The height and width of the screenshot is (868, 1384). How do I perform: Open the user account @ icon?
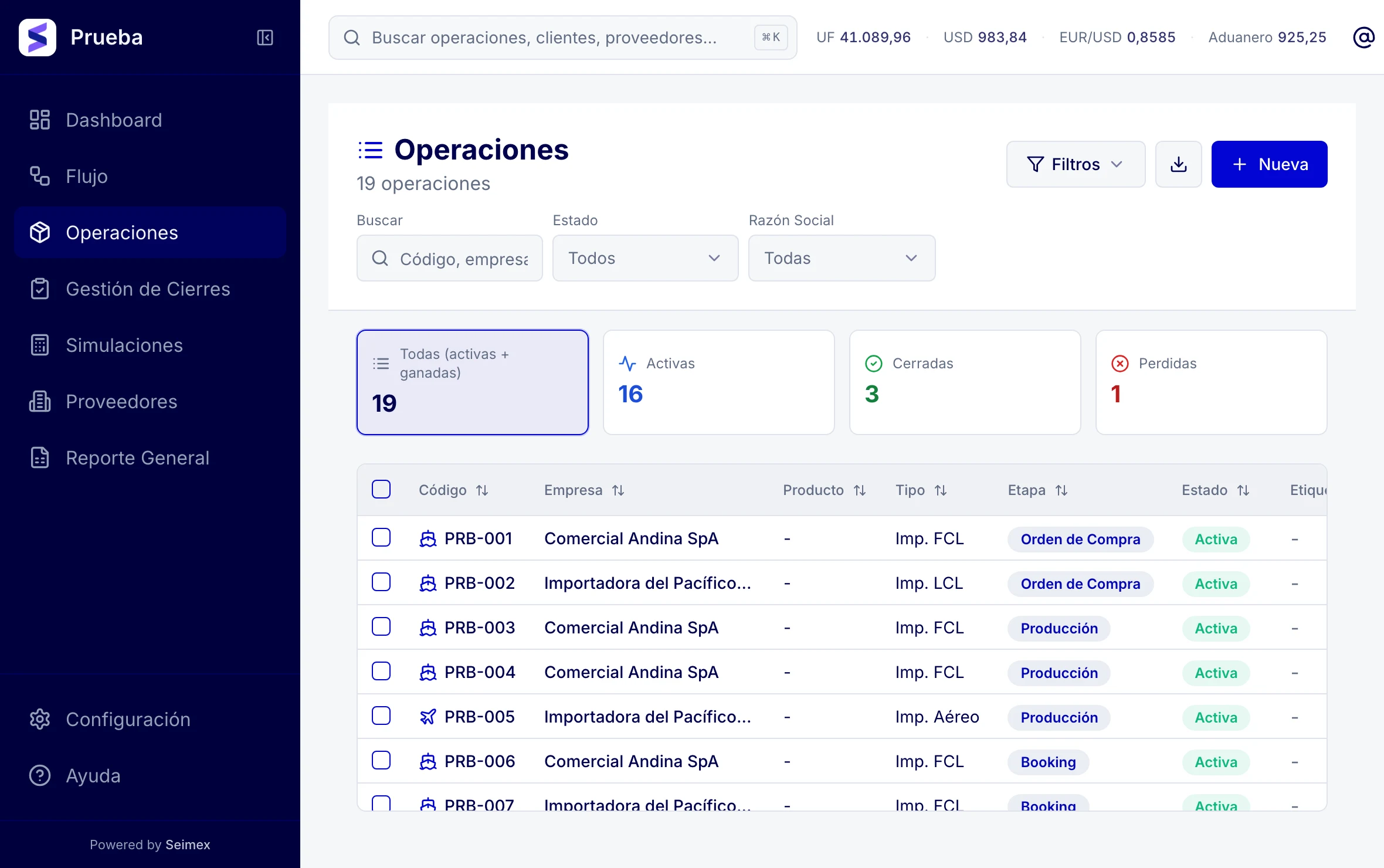tap(1363, 38)
